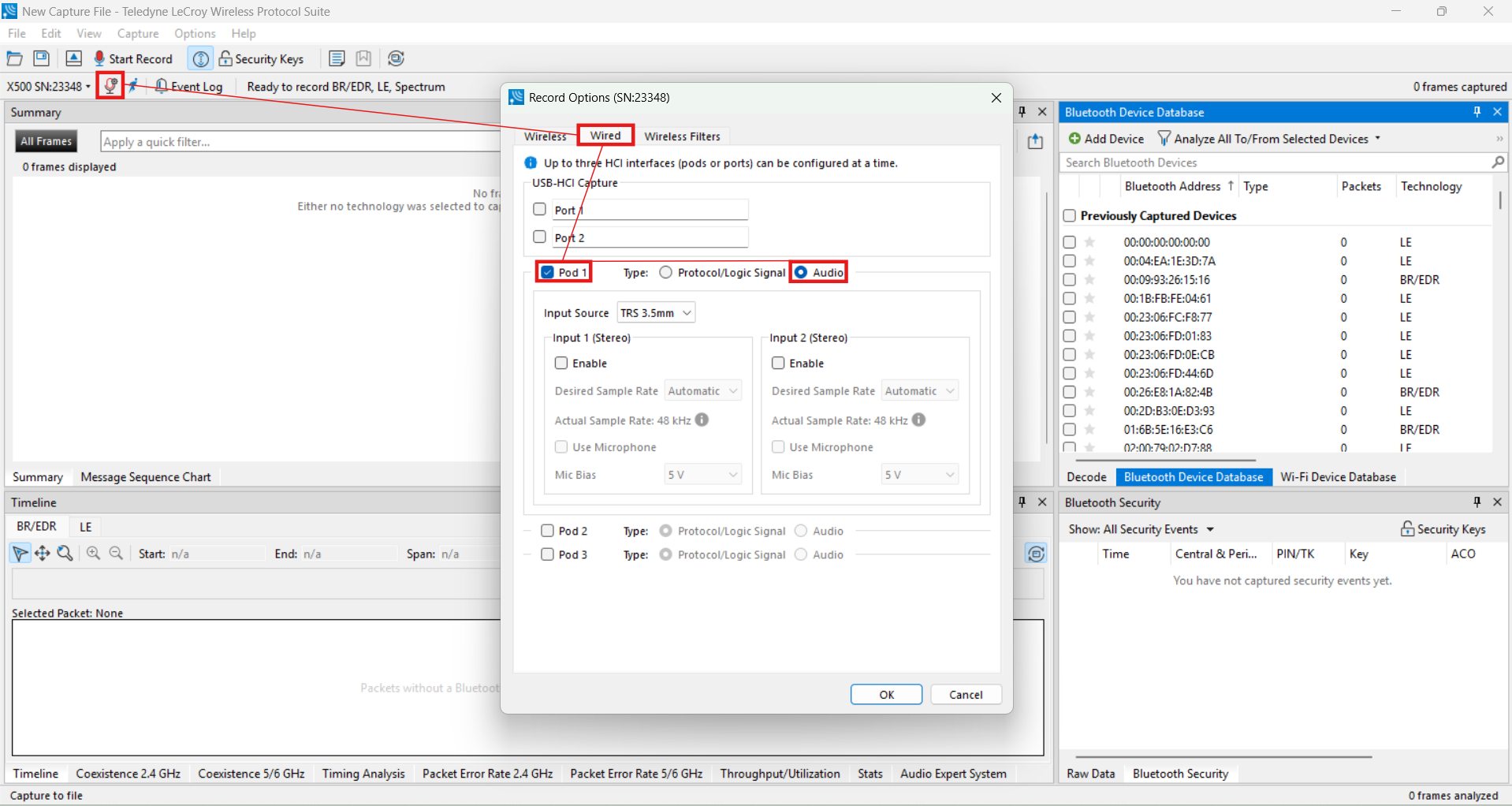This screenshot has height=806, width=1512.
Task: Expand Show: All Security Events dropdown
Action: [1210, 529]
